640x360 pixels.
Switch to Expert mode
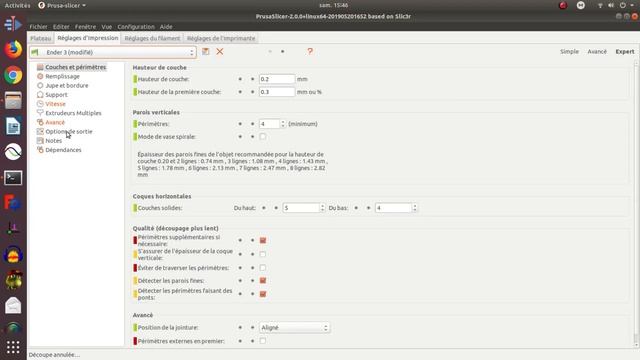point(625,51)
